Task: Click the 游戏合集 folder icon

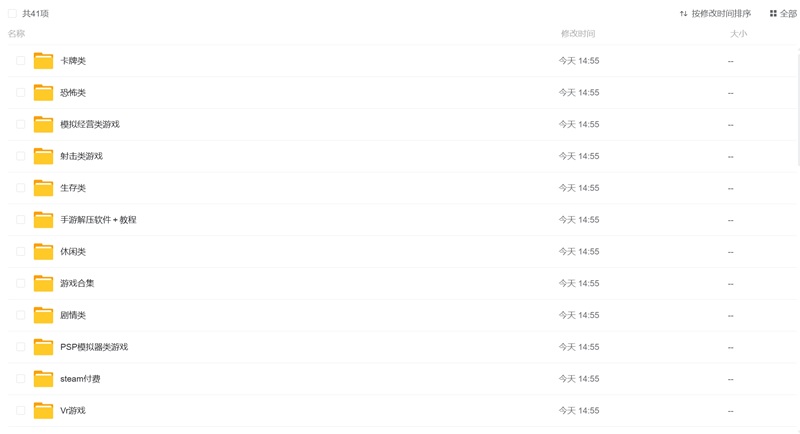Action: pyautogui.click(x=43, y=283)
